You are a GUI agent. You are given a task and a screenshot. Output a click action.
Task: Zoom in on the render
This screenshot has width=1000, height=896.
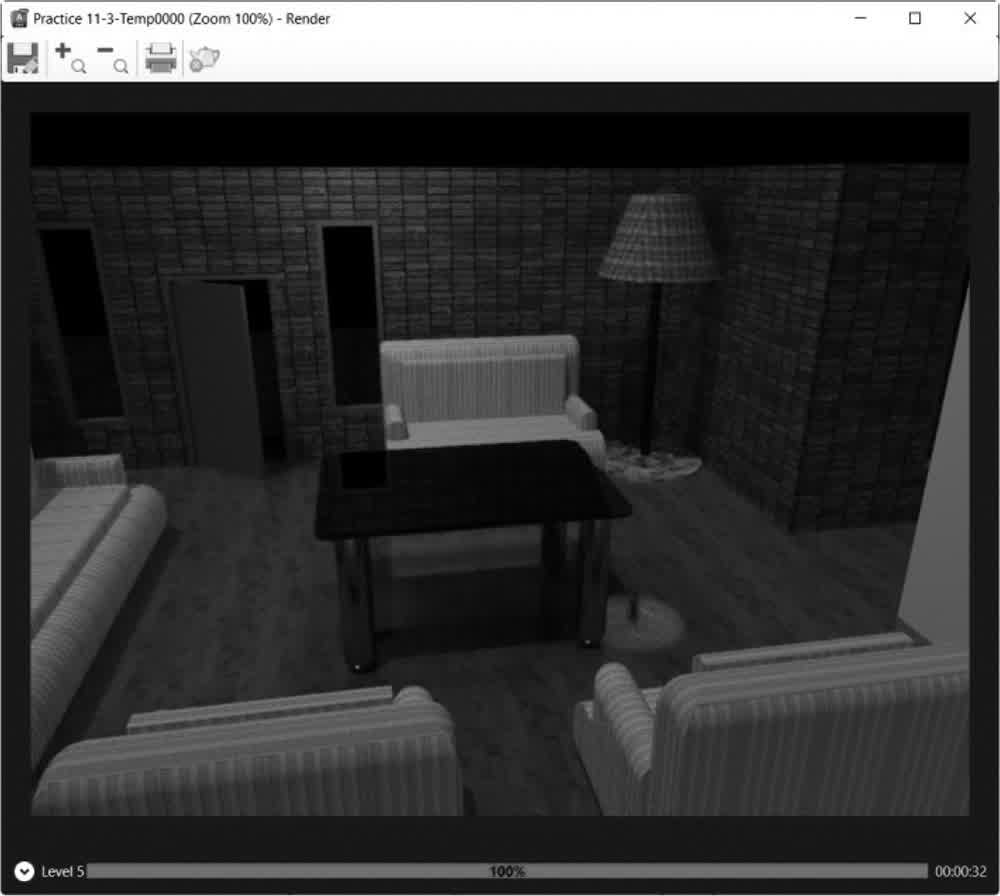[70, 59]
